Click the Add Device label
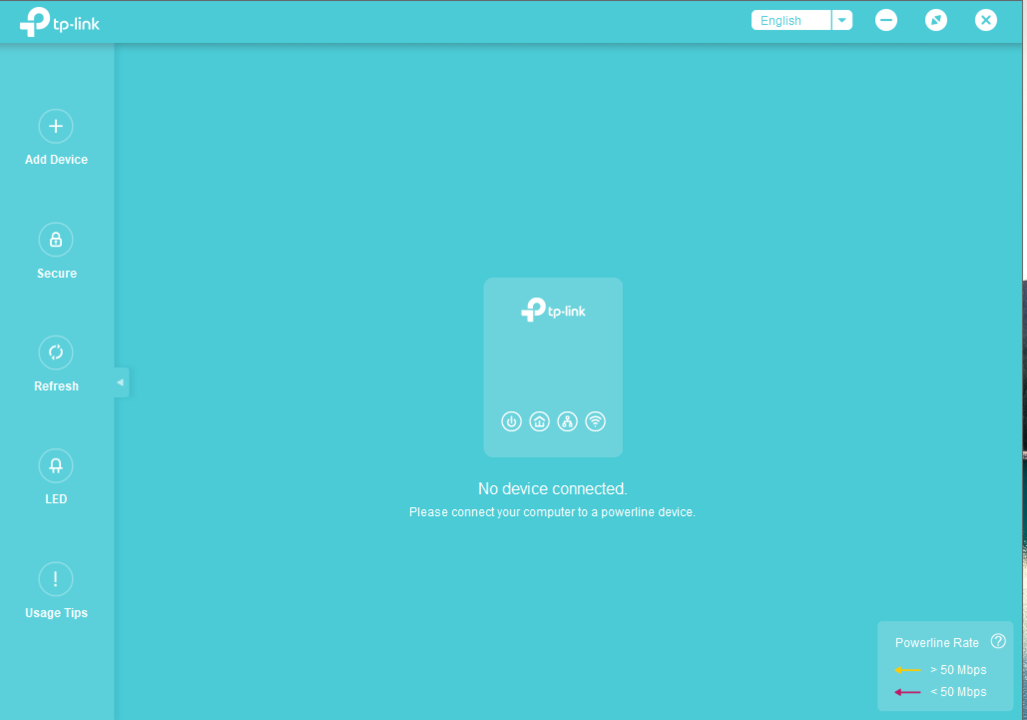Image resolution: width=1027 pixels, height=720 pixels. (x=56, y=160)
